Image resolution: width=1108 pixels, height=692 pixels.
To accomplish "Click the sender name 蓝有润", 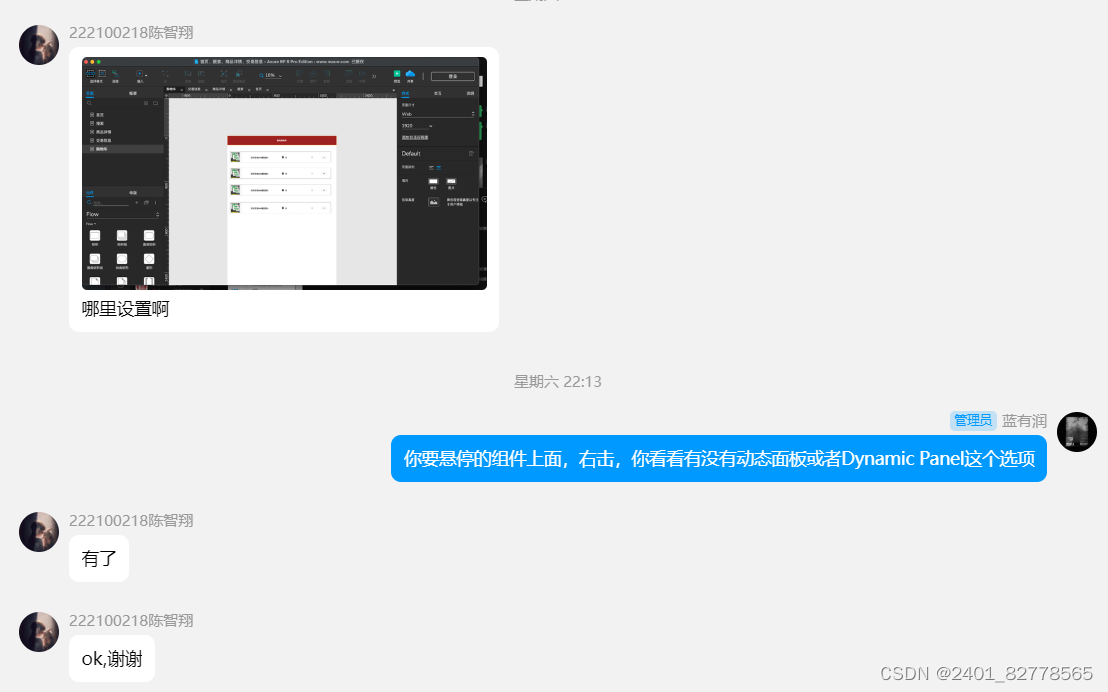I will point(1024,421).
